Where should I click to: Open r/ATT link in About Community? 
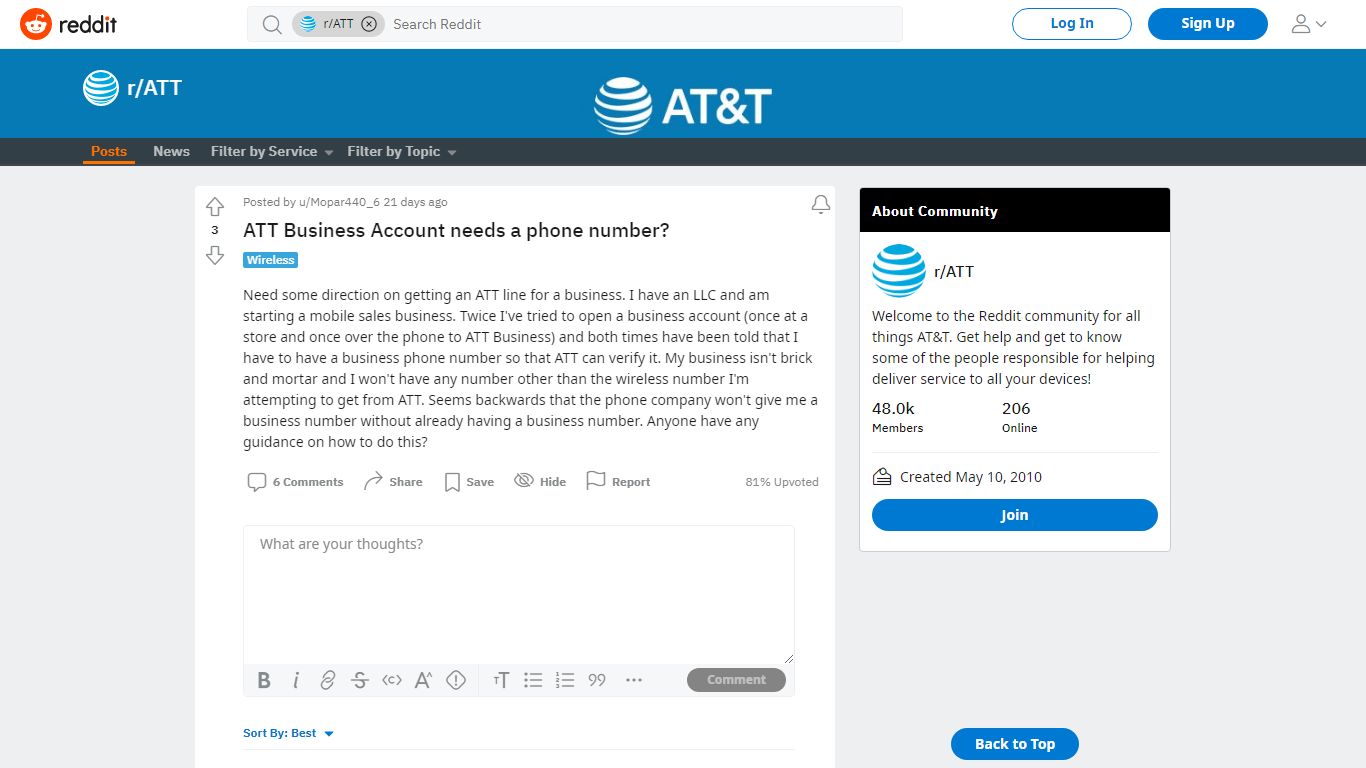tap(954, 272)
